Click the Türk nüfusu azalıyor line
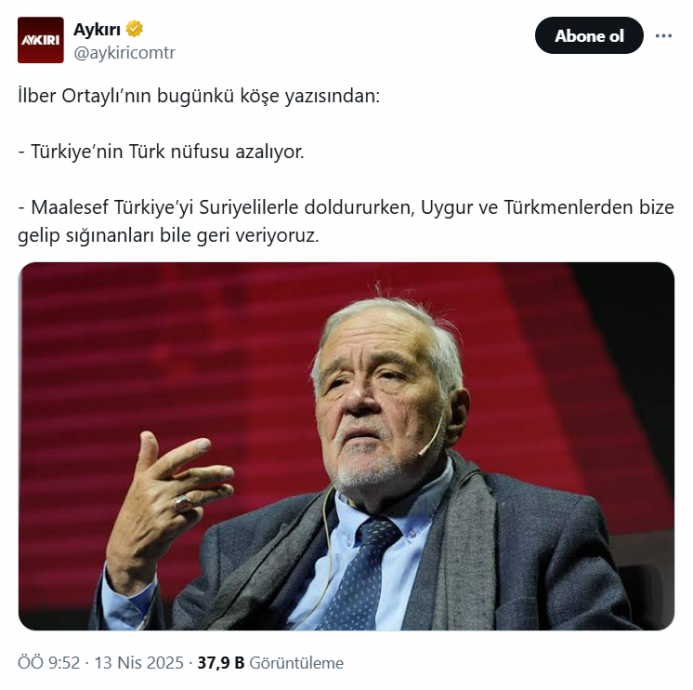This screenshot has width=693, height=690. 160,152
